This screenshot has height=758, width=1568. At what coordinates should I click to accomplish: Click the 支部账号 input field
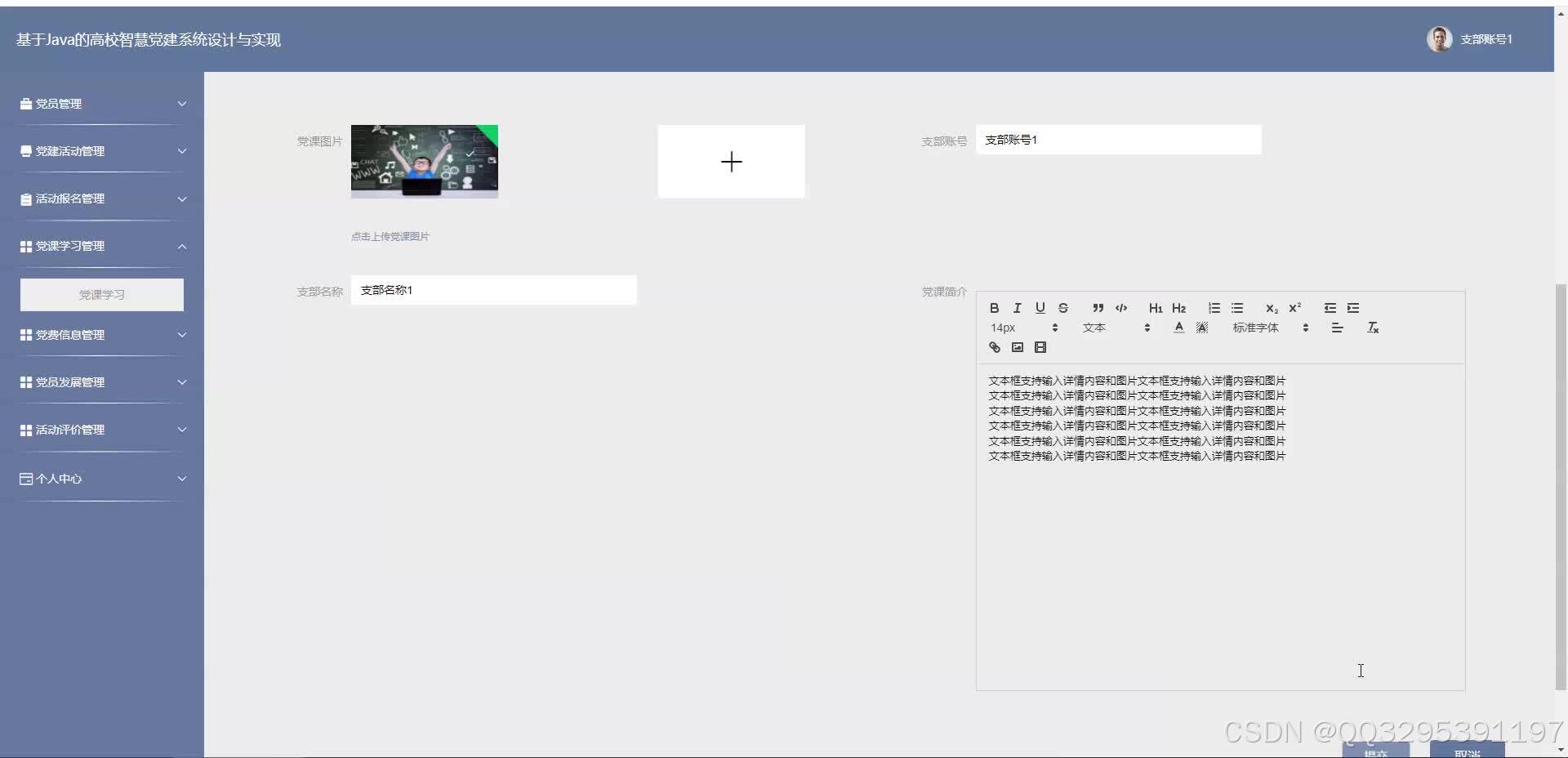coord(1119,140)
